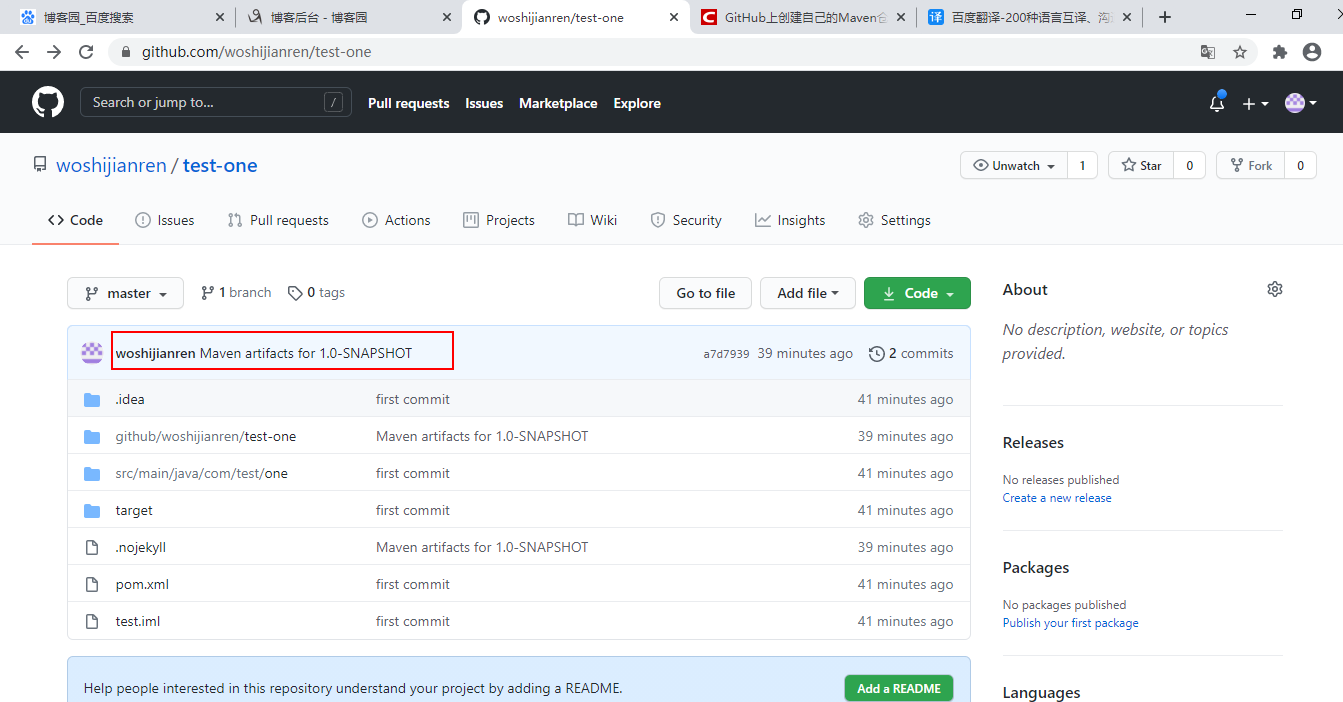The width and height of the screenshot is (1343, 702).
Task: Click the GitHub Octocat logo
Action: pyautogui.click(x=48, y=102)
